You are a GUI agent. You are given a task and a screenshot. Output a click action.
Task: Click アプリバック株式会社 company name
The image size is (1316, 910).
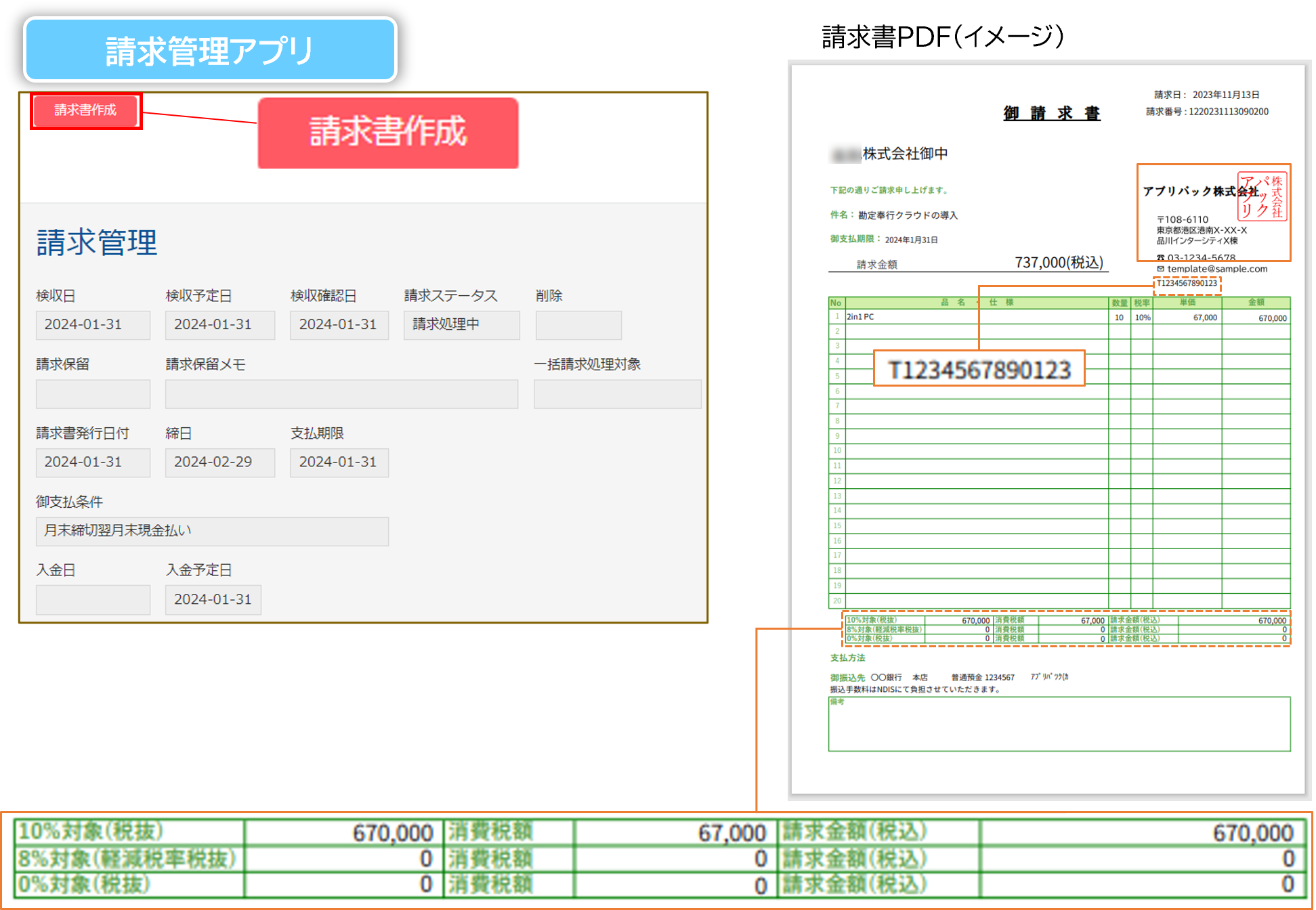1201,192
